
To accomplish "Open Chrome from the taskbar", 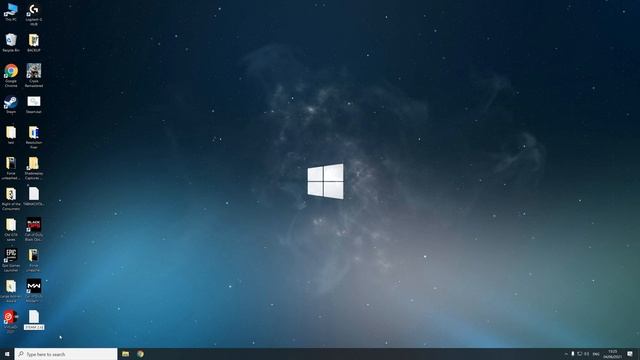I will pyautogui.click(x=140, y=354).
